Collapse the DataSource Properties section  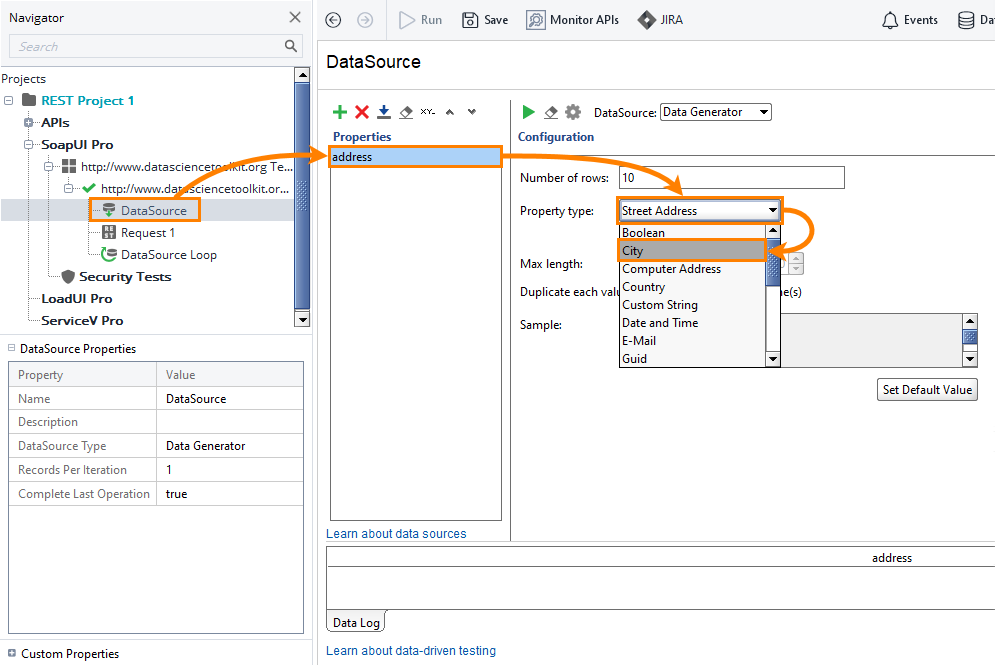pos(11,348)
